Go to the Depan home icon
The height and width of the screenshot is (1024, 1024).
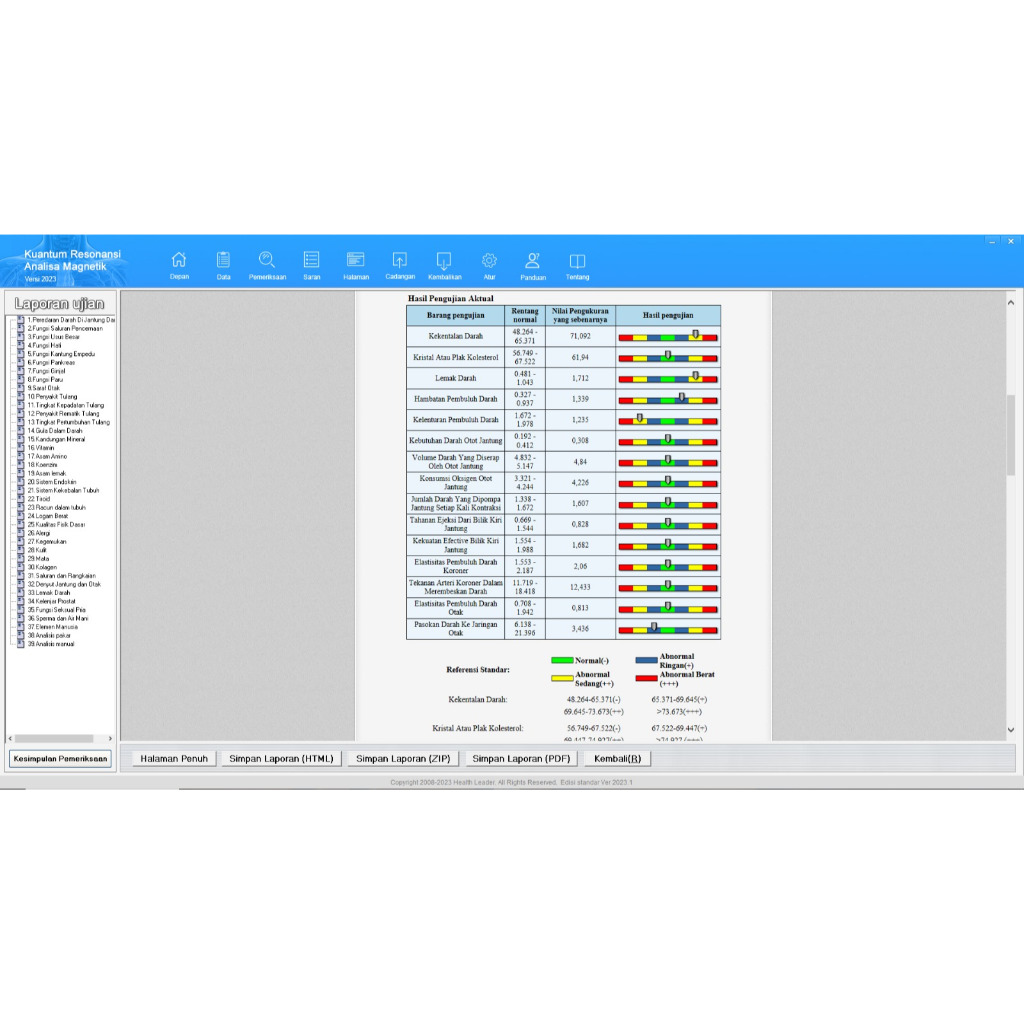[x=179, y=260]
